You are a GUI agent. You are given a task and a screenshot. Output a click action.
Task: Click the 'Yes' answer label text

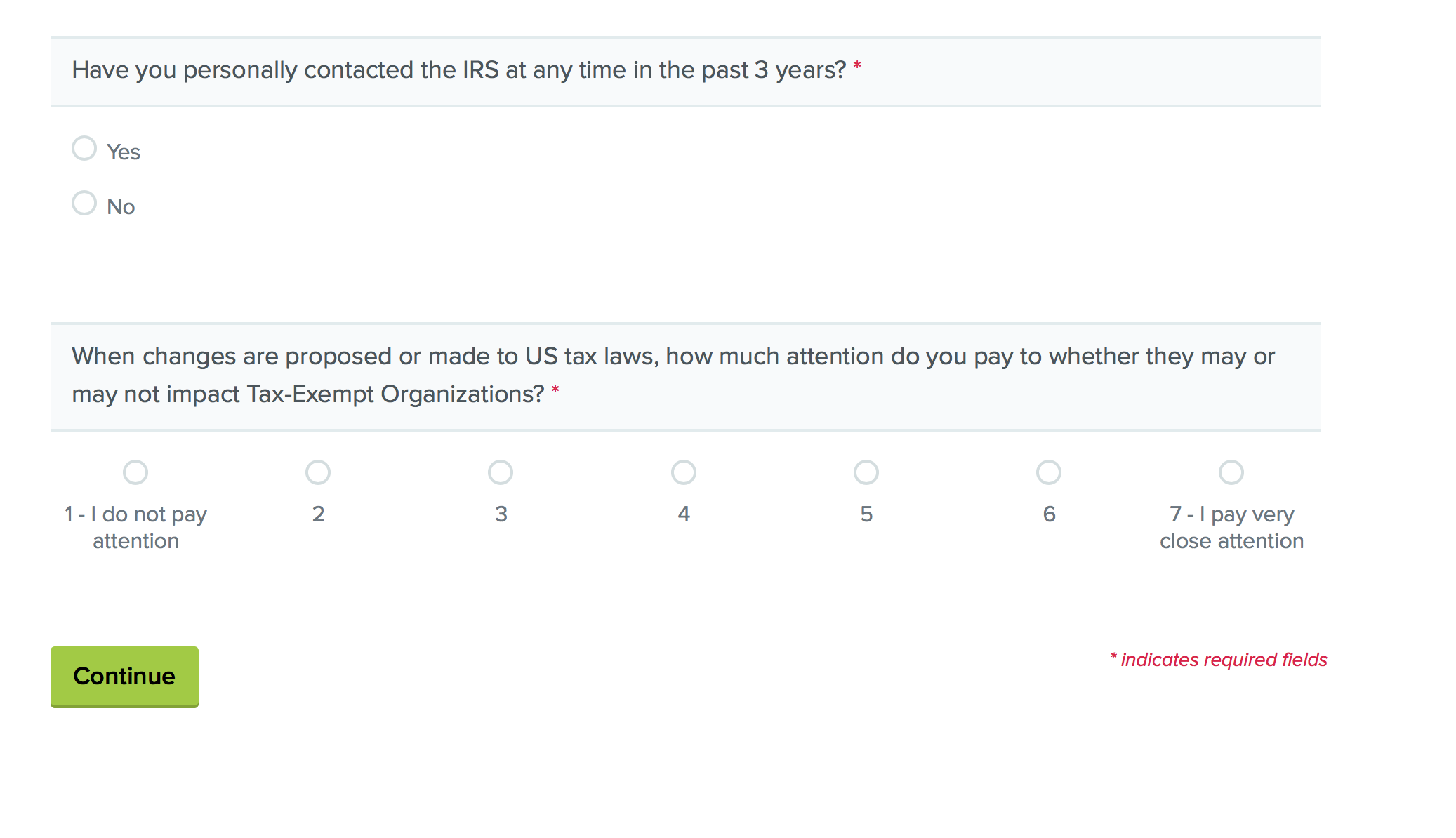click(x=124, y=152)
